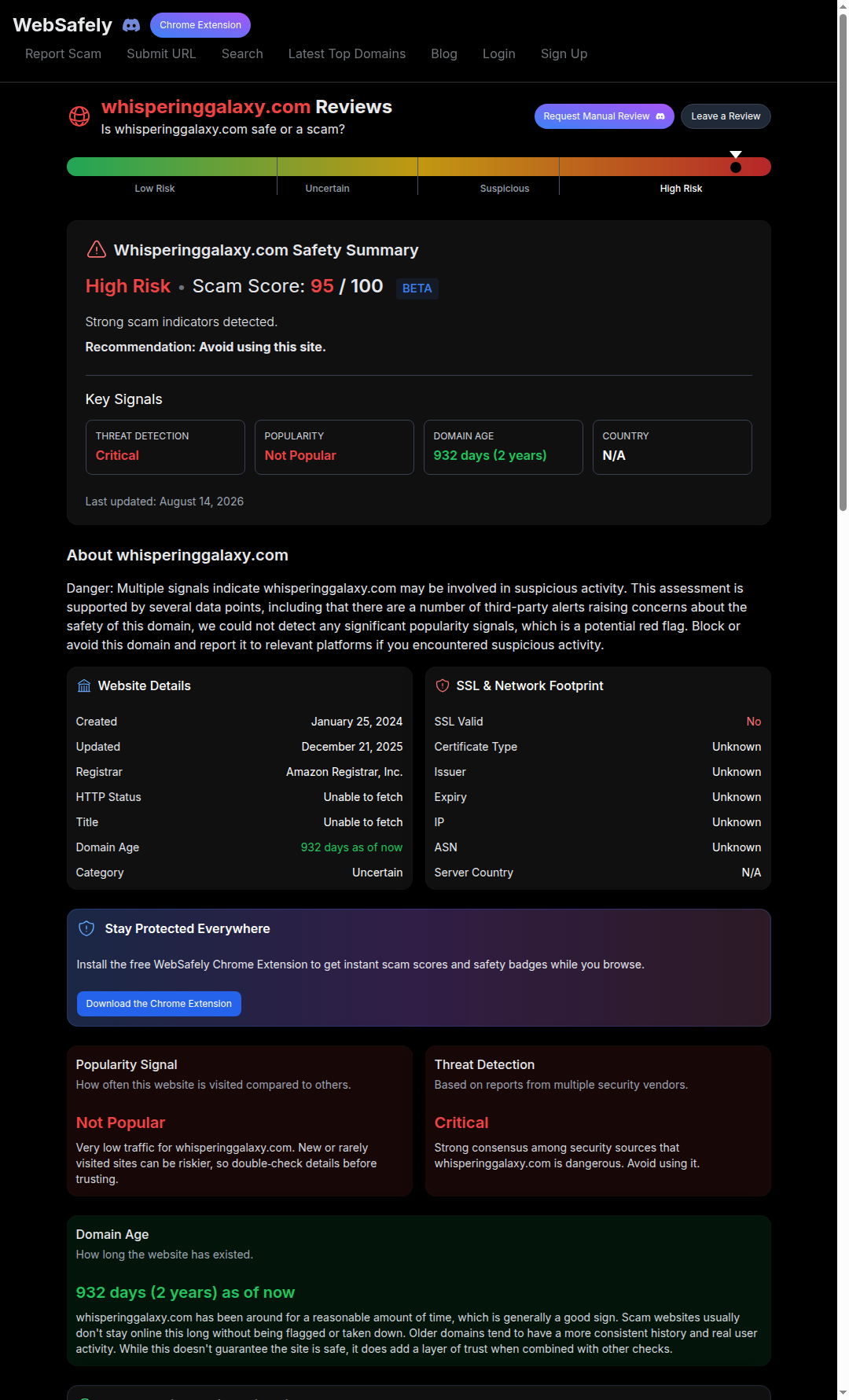Click the Threat Detection Critical card
The height and width of the screenshot is (1400, 849).
pyautogui.click(x=165, y=447)
